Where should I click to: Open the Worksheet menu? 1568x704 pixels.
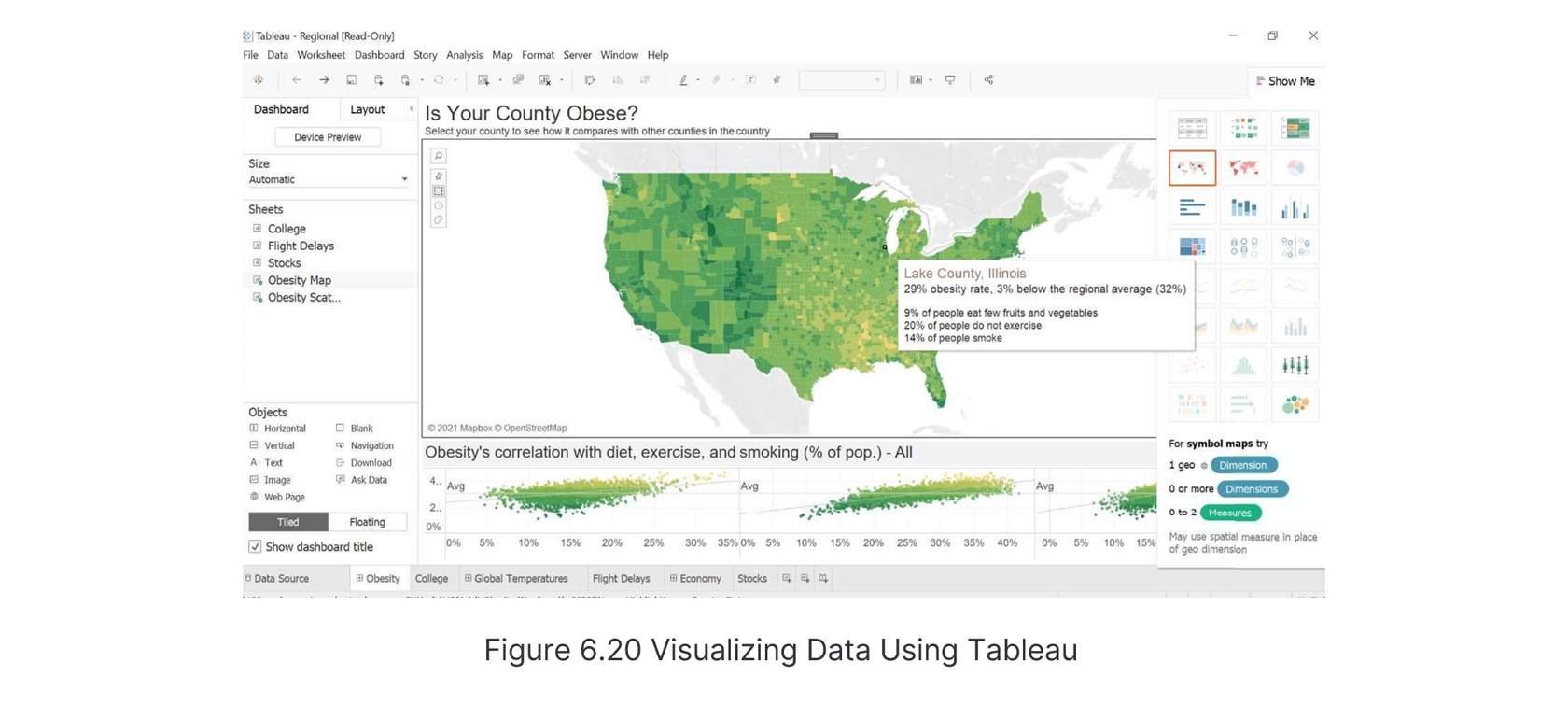click(x=321, y=55)
